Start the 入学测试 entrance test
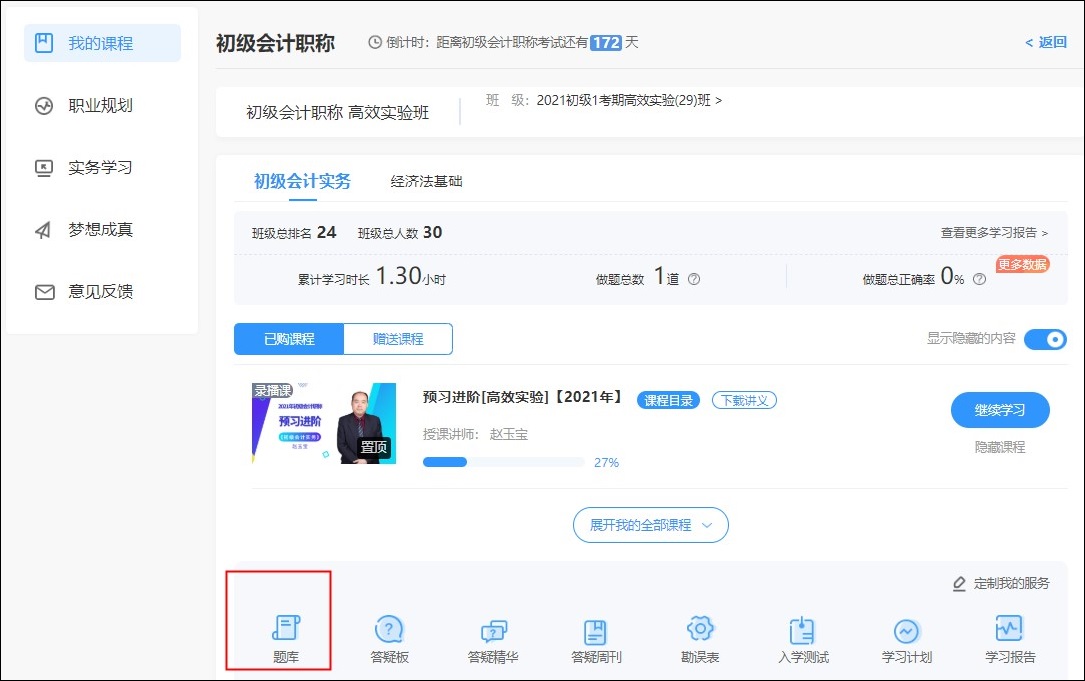Viewport: 1085px width, 681px height. click(x=803, y=635)
